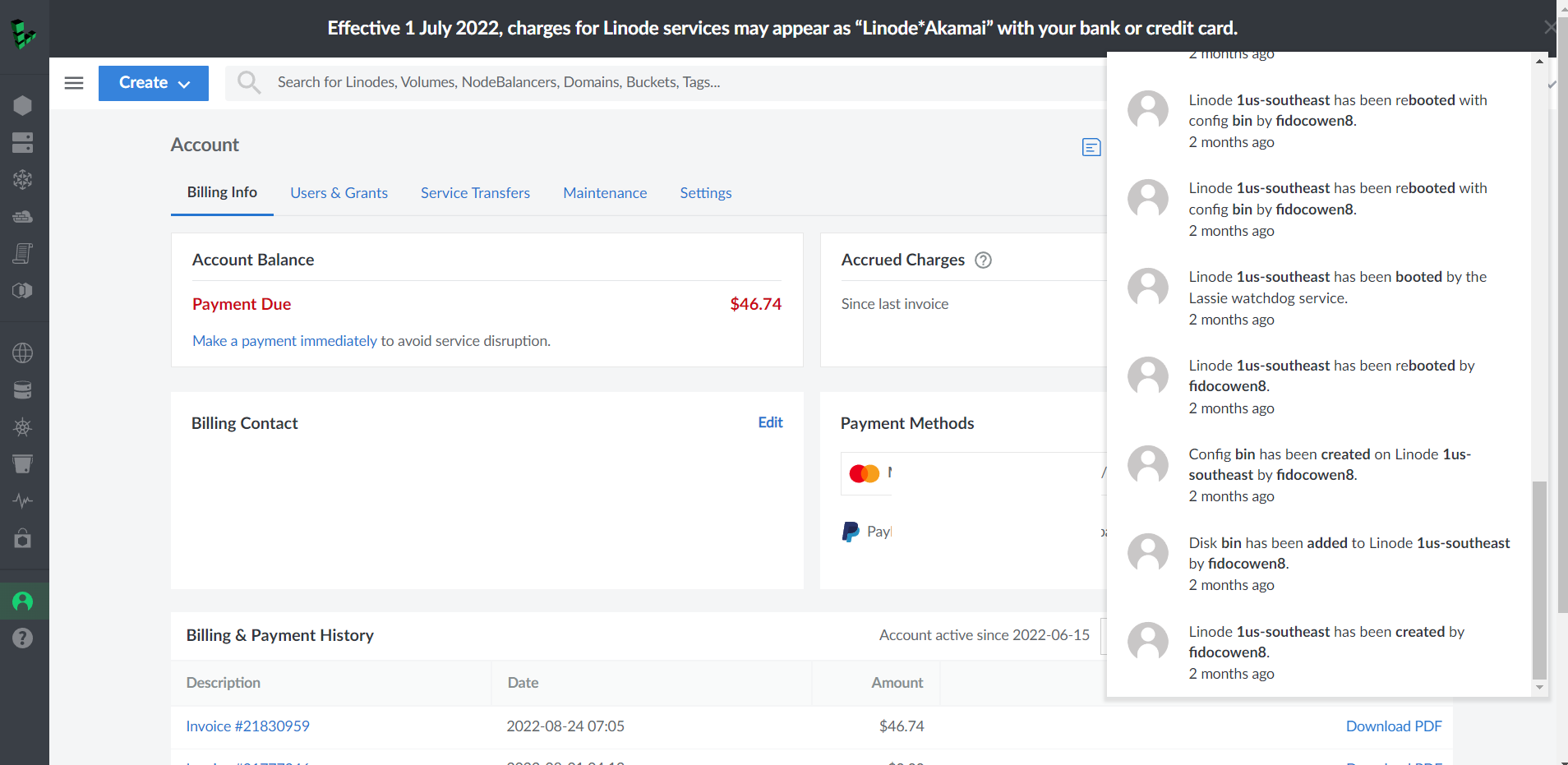
Task: Open the account Settings tab
Action: [x=705, y=193]
